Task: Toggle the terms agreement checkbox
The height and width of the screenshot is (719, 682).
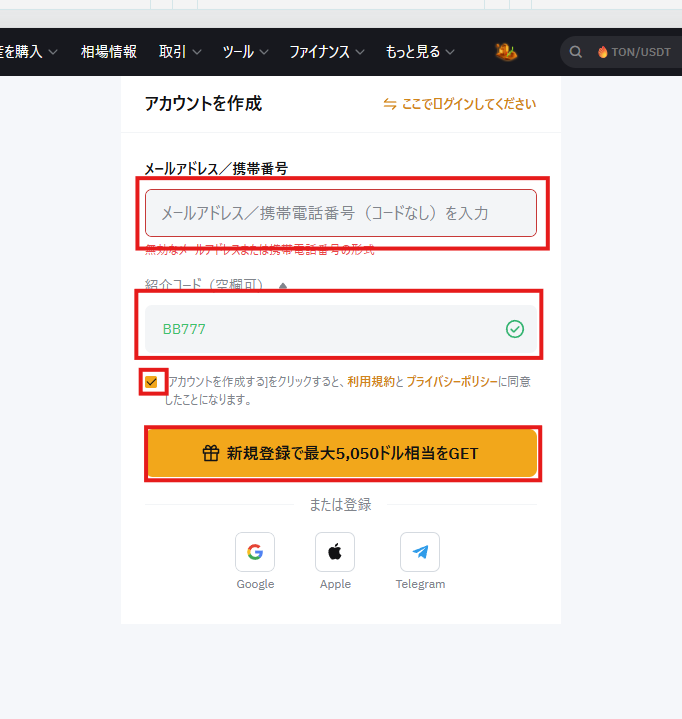Action: [x=151, y=382]
